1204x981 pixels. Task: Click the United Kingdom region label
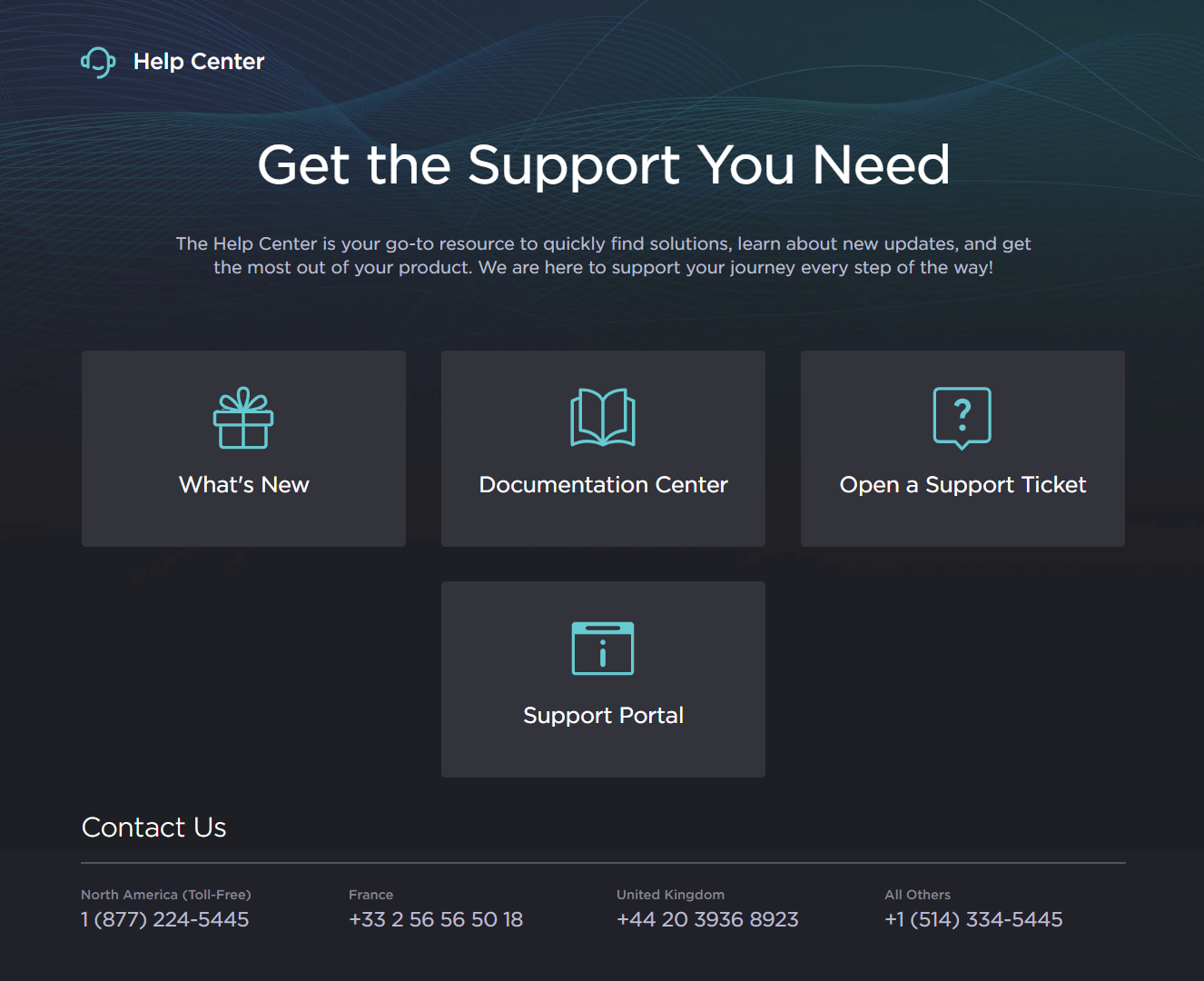670,895
